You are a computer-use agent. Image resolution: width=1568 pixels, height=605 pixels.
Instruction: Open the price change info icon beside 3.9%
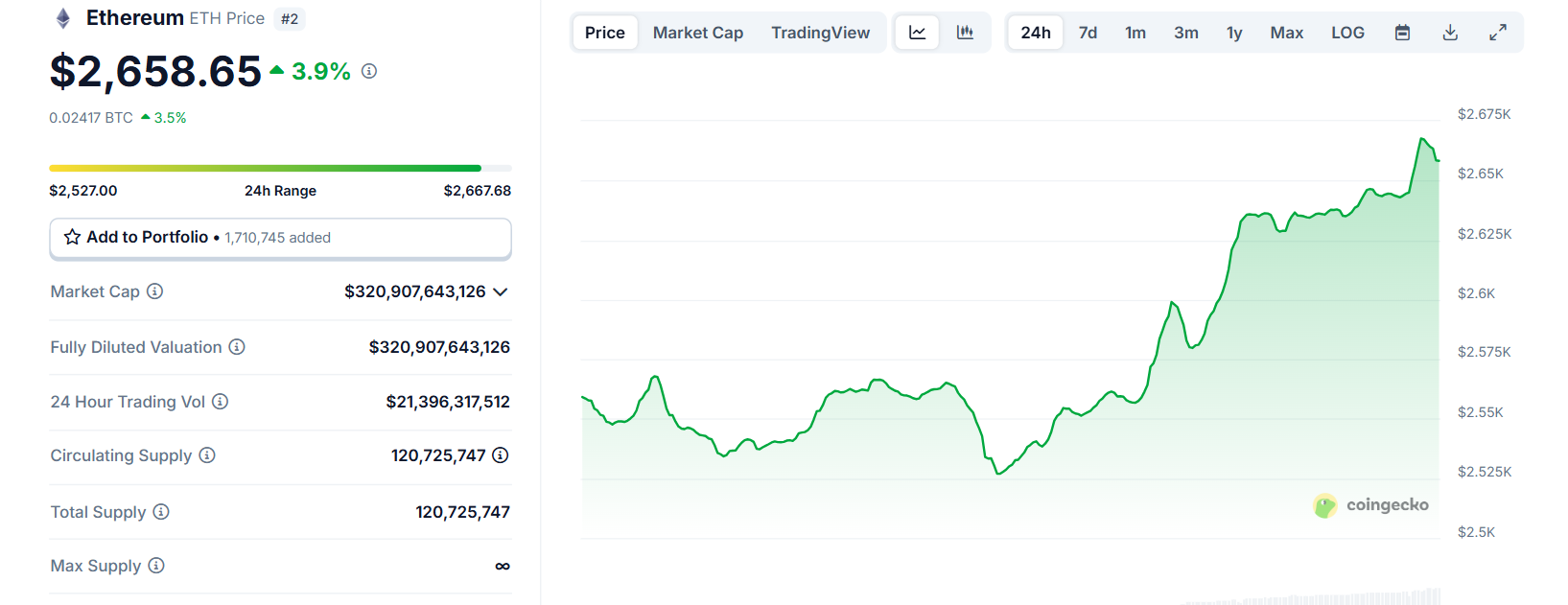coord(369,71)
